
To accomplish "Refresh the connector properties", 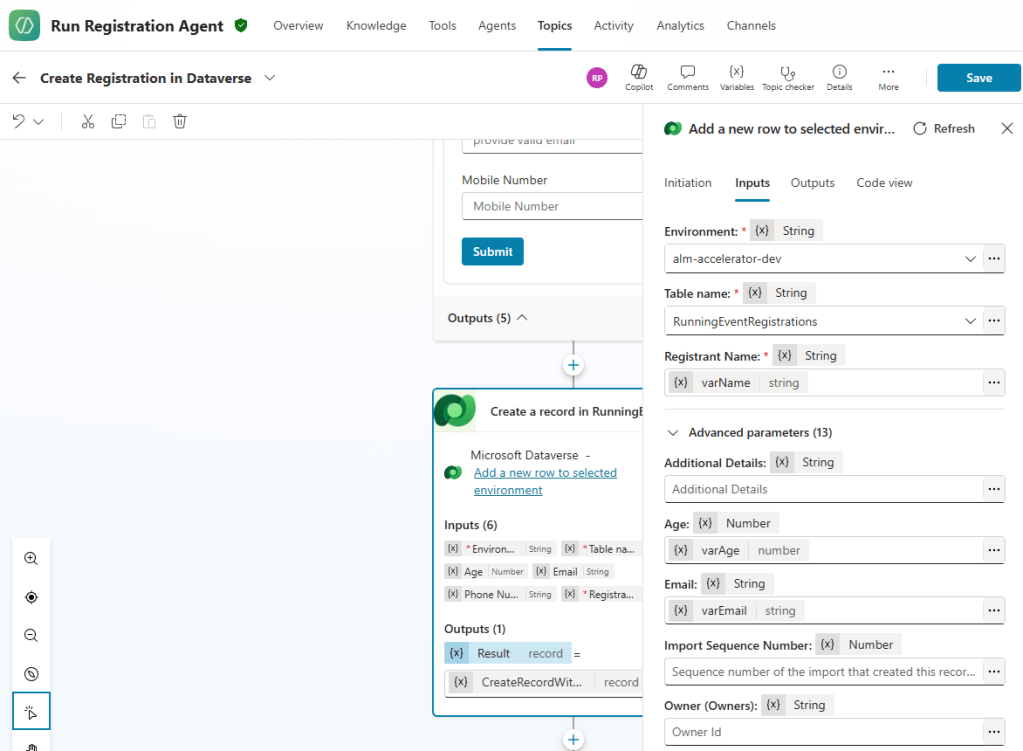I will 943,129.
